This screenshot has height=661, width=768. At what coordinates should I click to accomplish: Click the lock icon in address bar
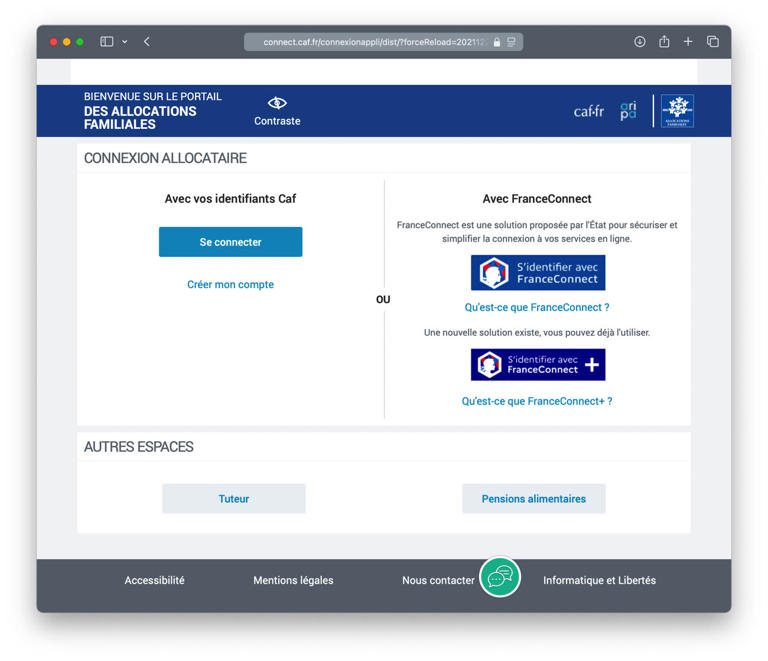point(497,42)
